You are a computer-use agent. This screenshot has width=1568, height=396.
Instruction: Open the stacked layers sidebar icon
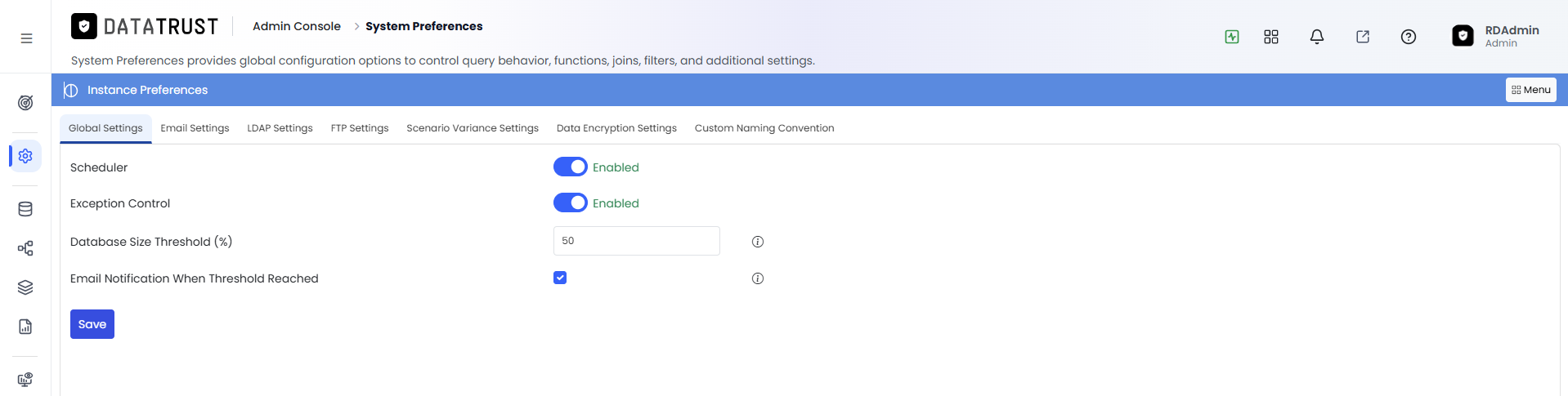pos(25,287)
